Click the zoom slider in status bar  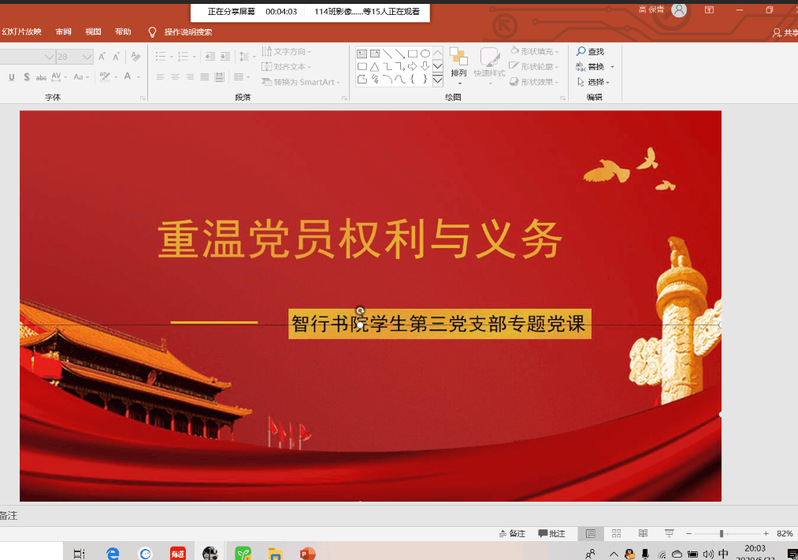tap(721, 534)
